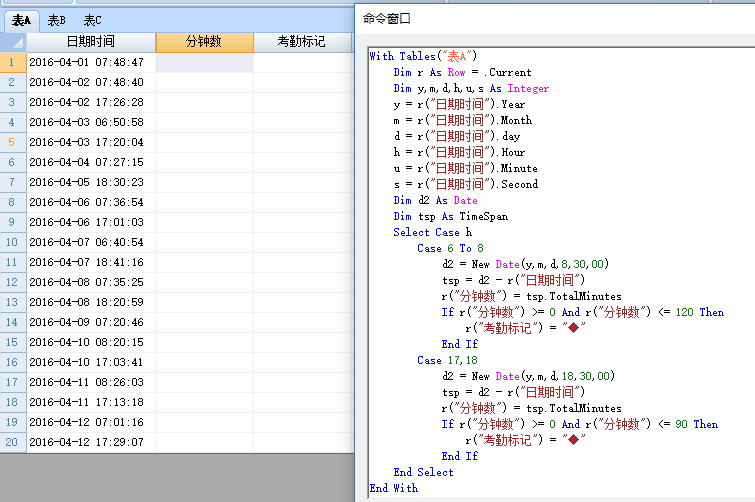Click code line with <= 90 Then
755x502 pixels.
(580, 425)
